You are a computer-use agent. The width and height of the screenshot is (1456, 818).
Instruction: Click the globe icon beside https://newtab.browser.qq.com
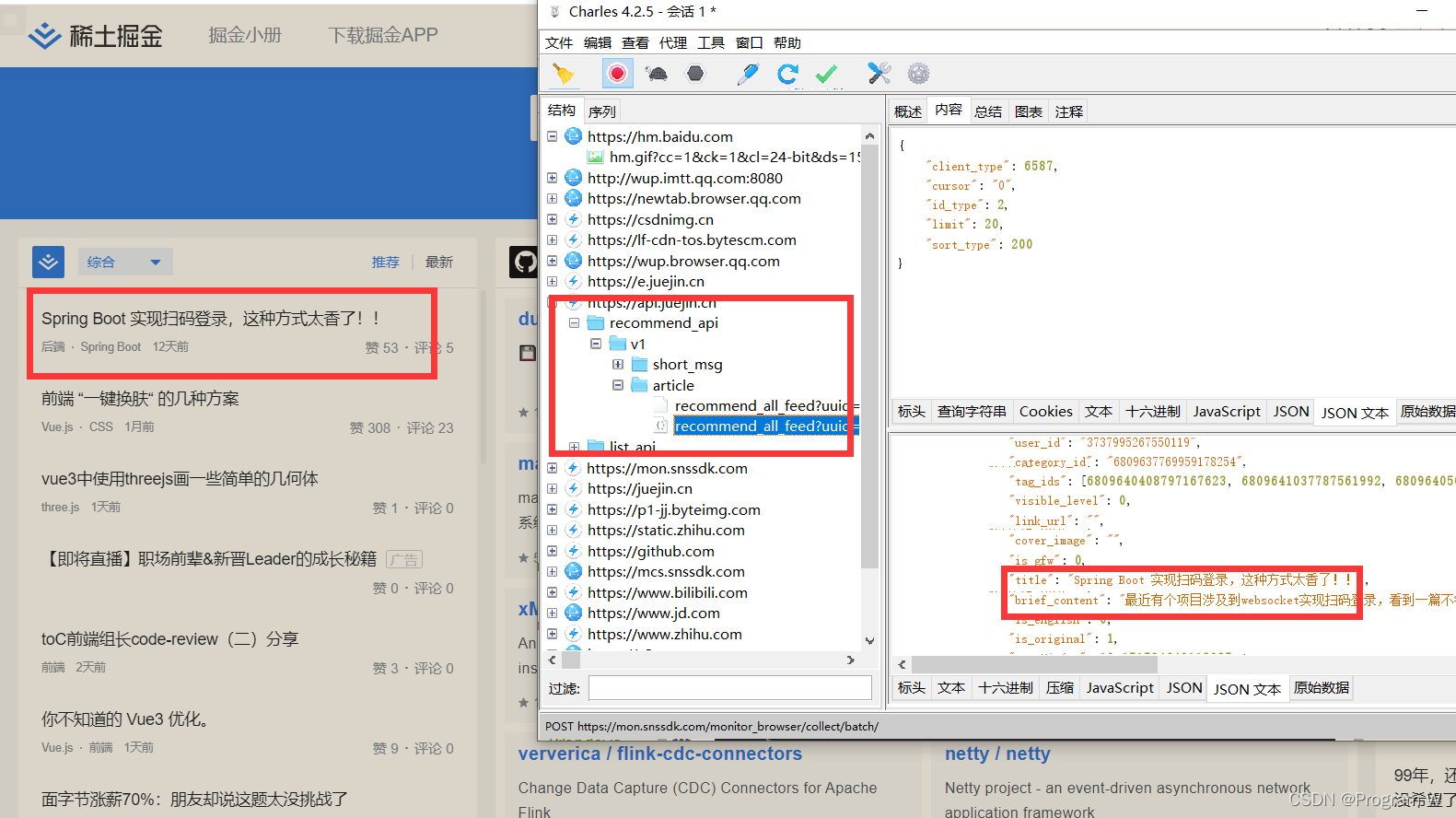pyautogui.click(x=573, y=198)
